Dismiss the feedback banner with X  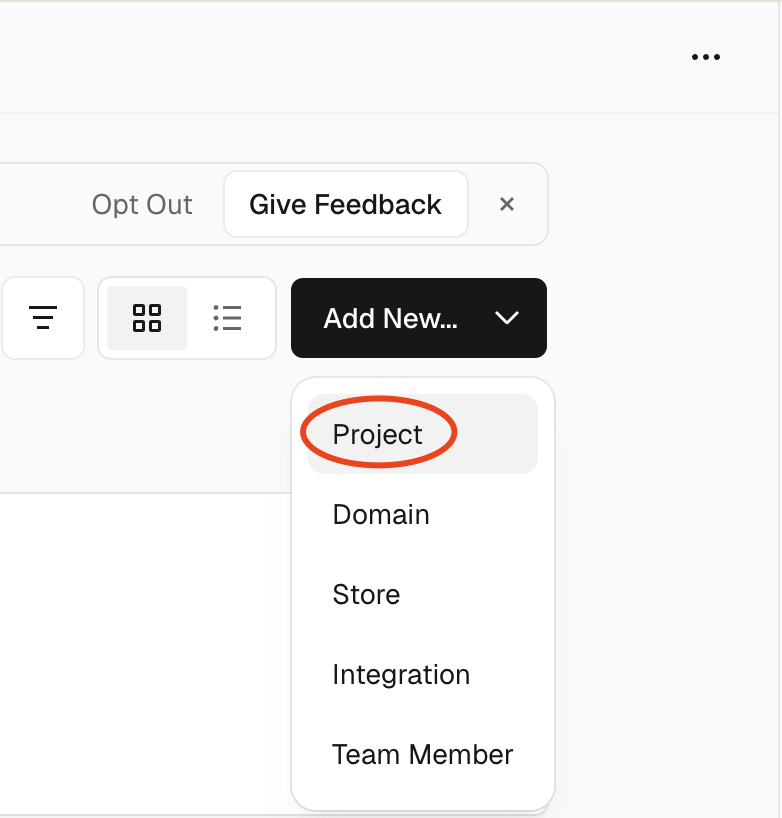(x=507, y=204)
